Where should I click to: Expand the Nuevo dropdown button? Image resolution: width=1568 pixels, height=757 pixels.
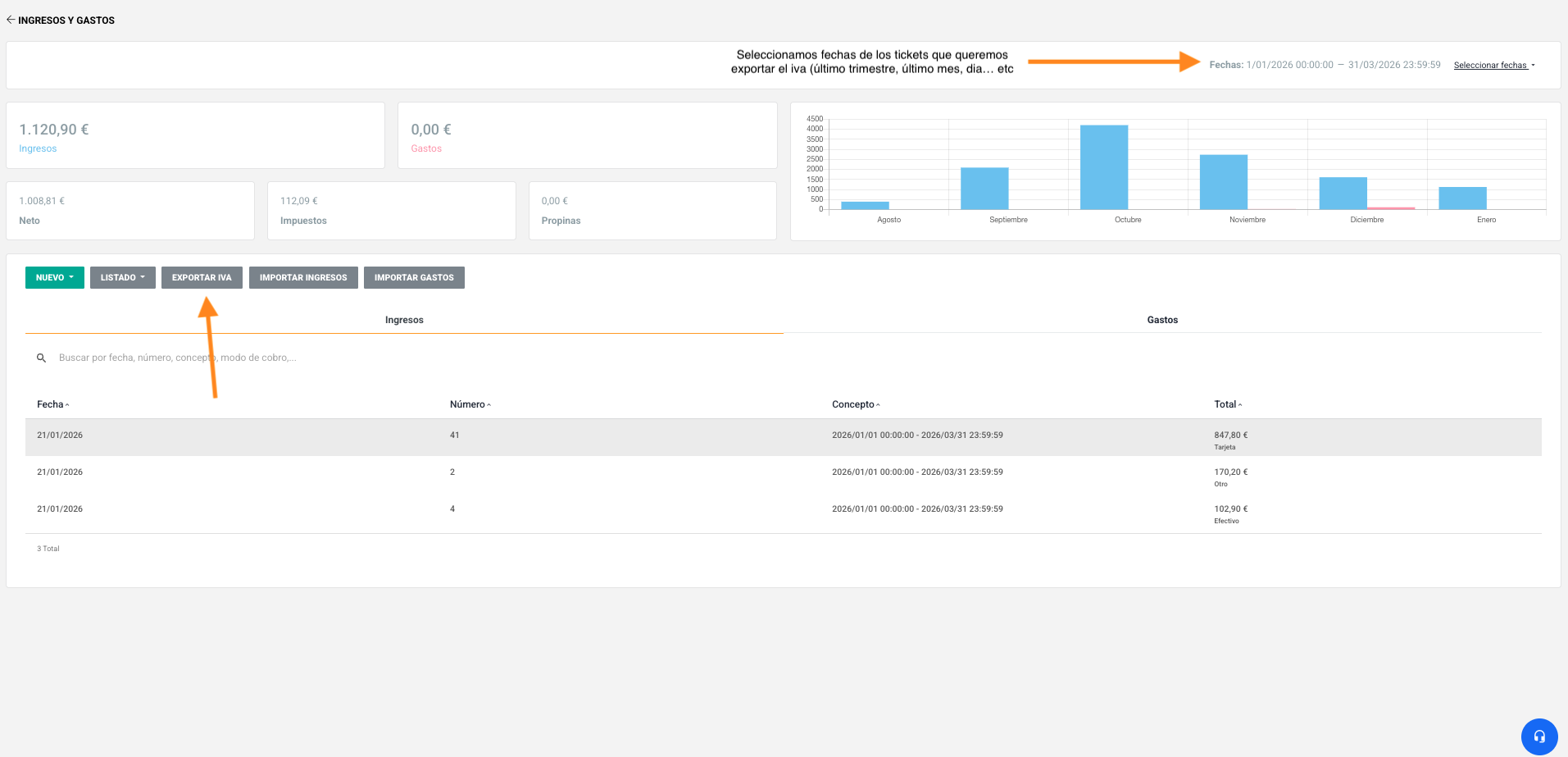pos(54,278)
